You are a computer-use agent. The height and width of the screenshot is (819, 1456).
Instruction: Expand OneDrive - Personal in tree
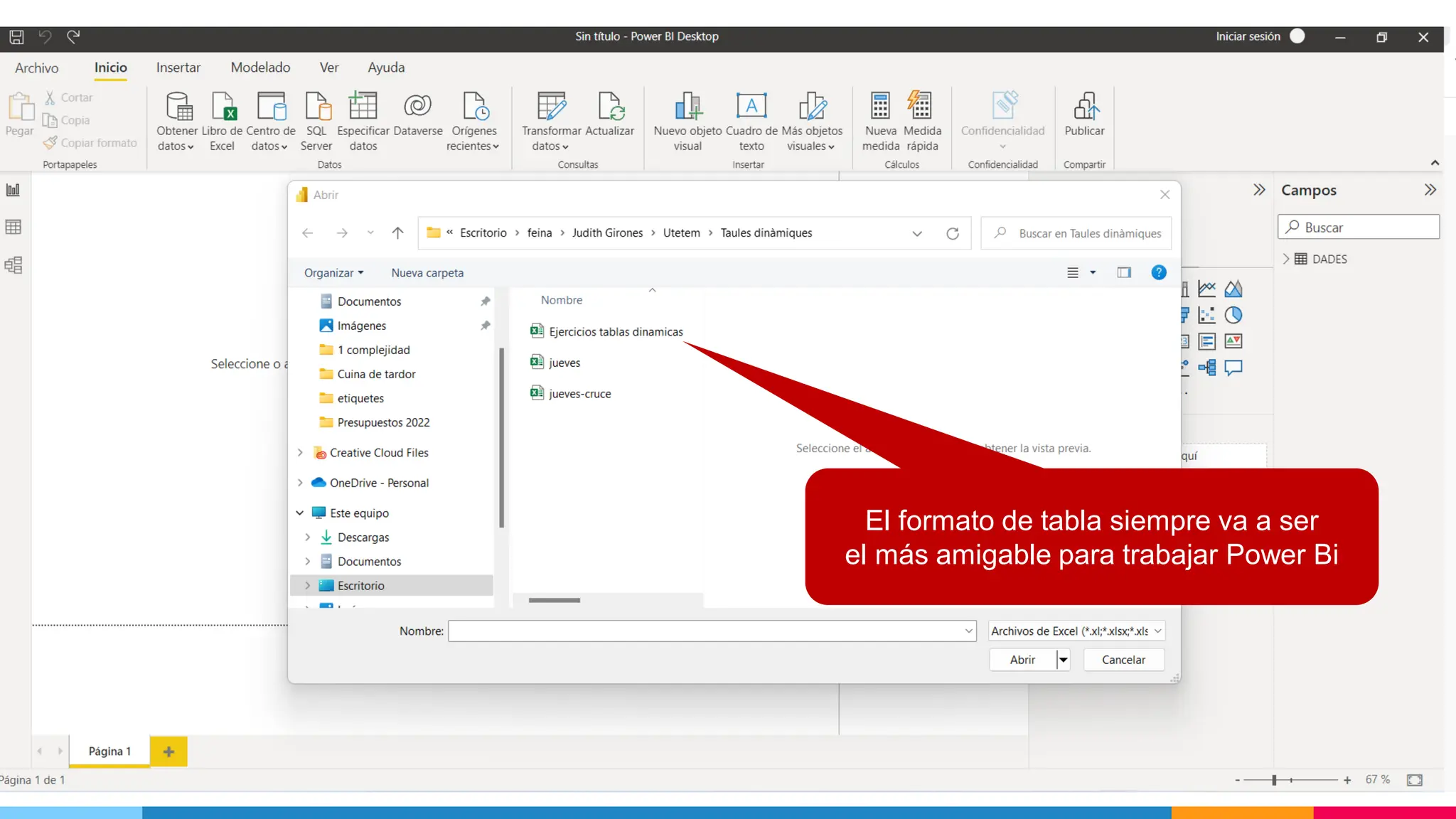tap(300, 483)
